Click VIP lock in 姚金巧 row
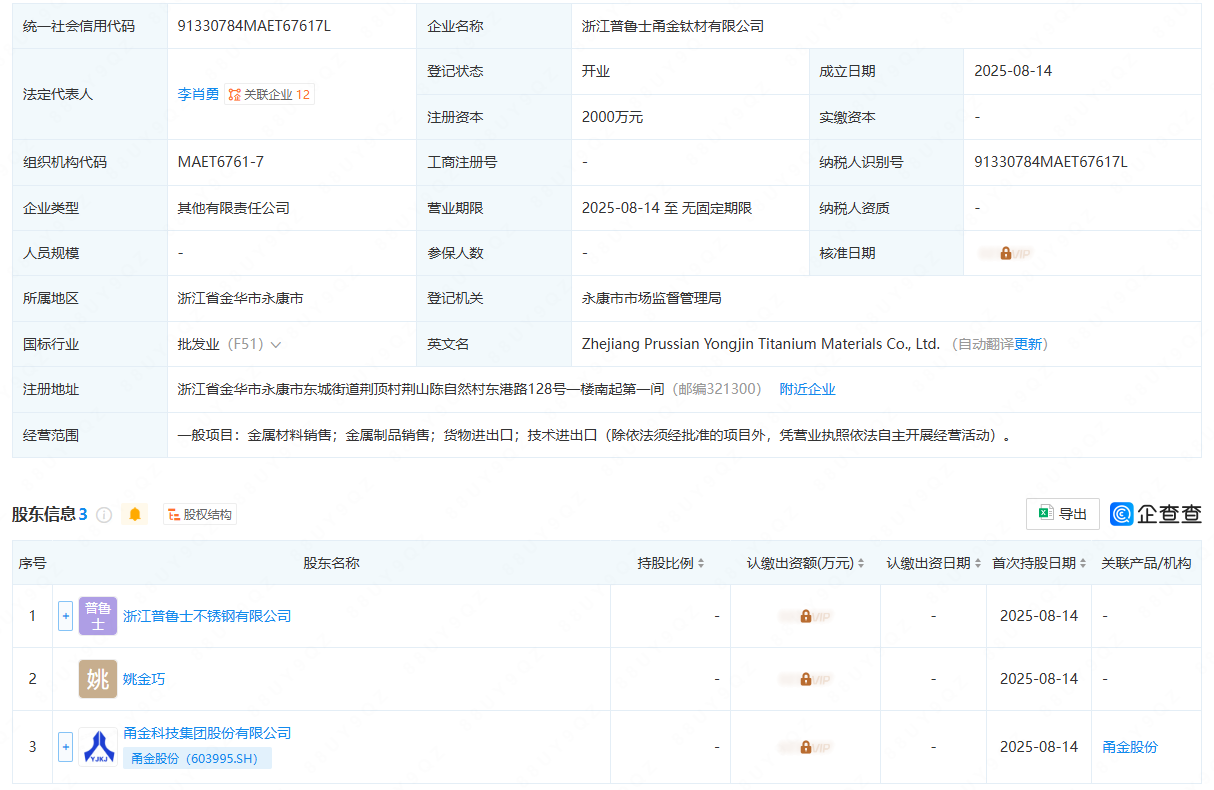1214x790 pixels. 805,679
